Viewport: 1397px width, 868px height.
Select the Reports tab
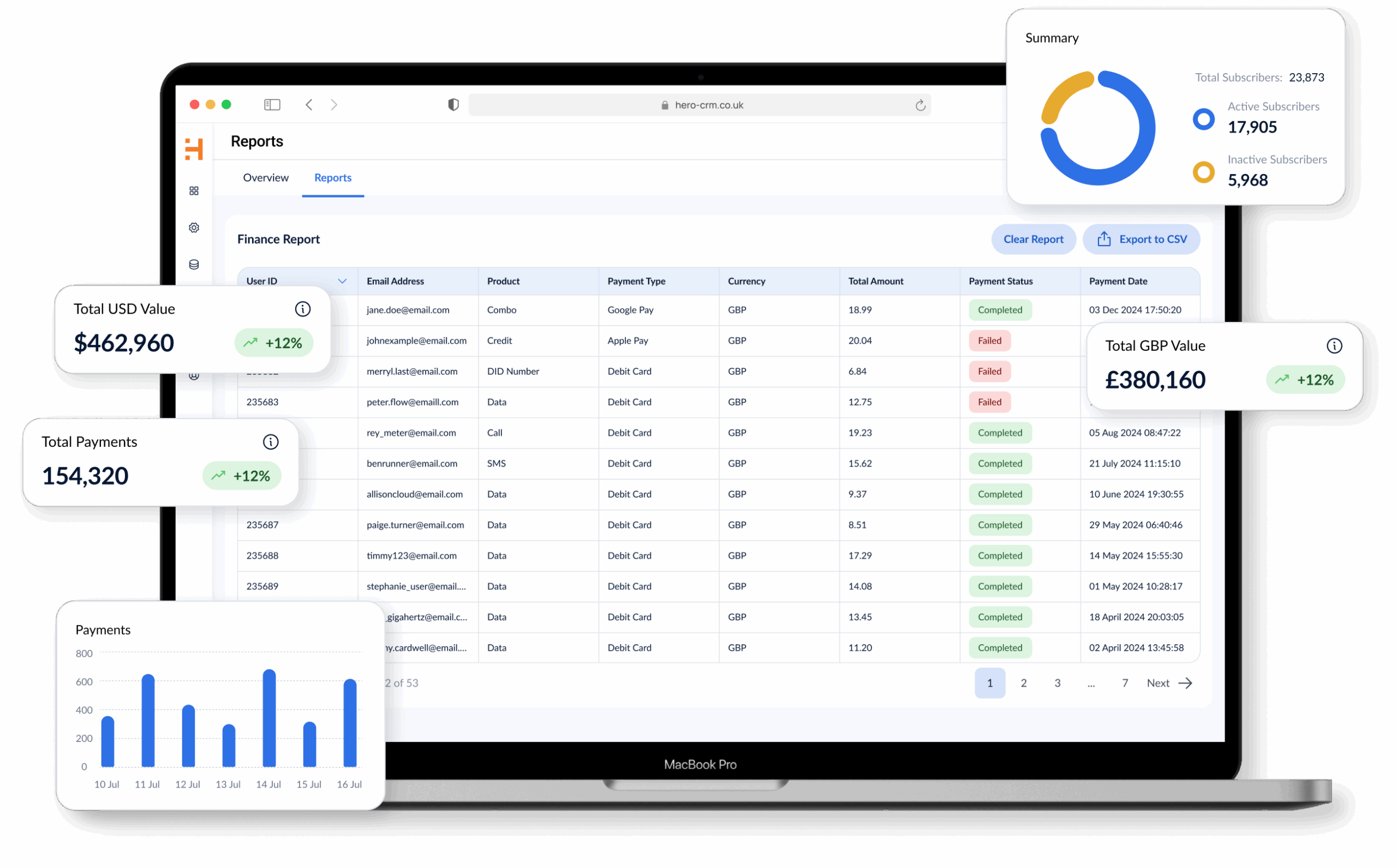(332, 177)
